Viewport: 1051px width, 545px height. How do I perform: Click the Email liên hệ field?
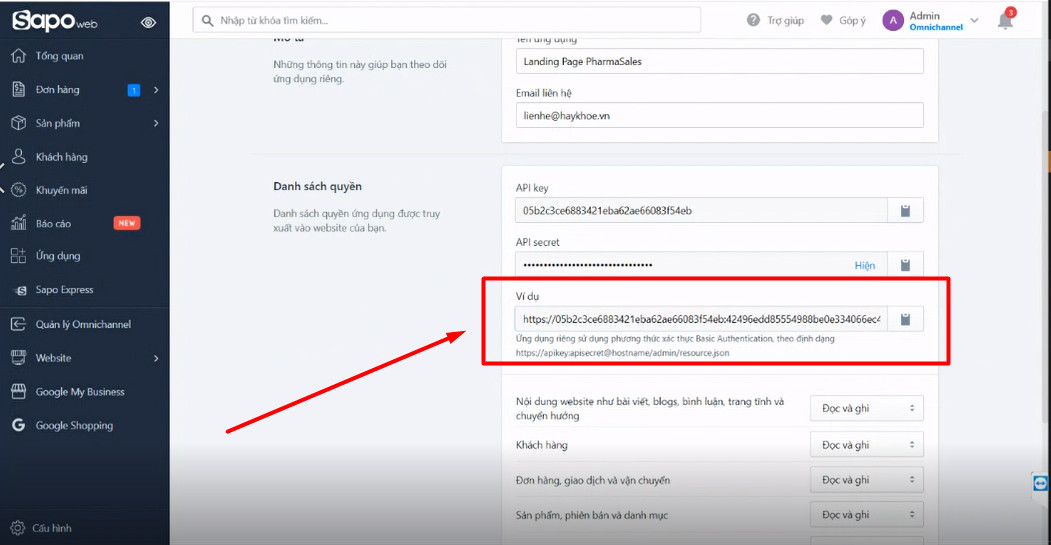coord(719,115)
